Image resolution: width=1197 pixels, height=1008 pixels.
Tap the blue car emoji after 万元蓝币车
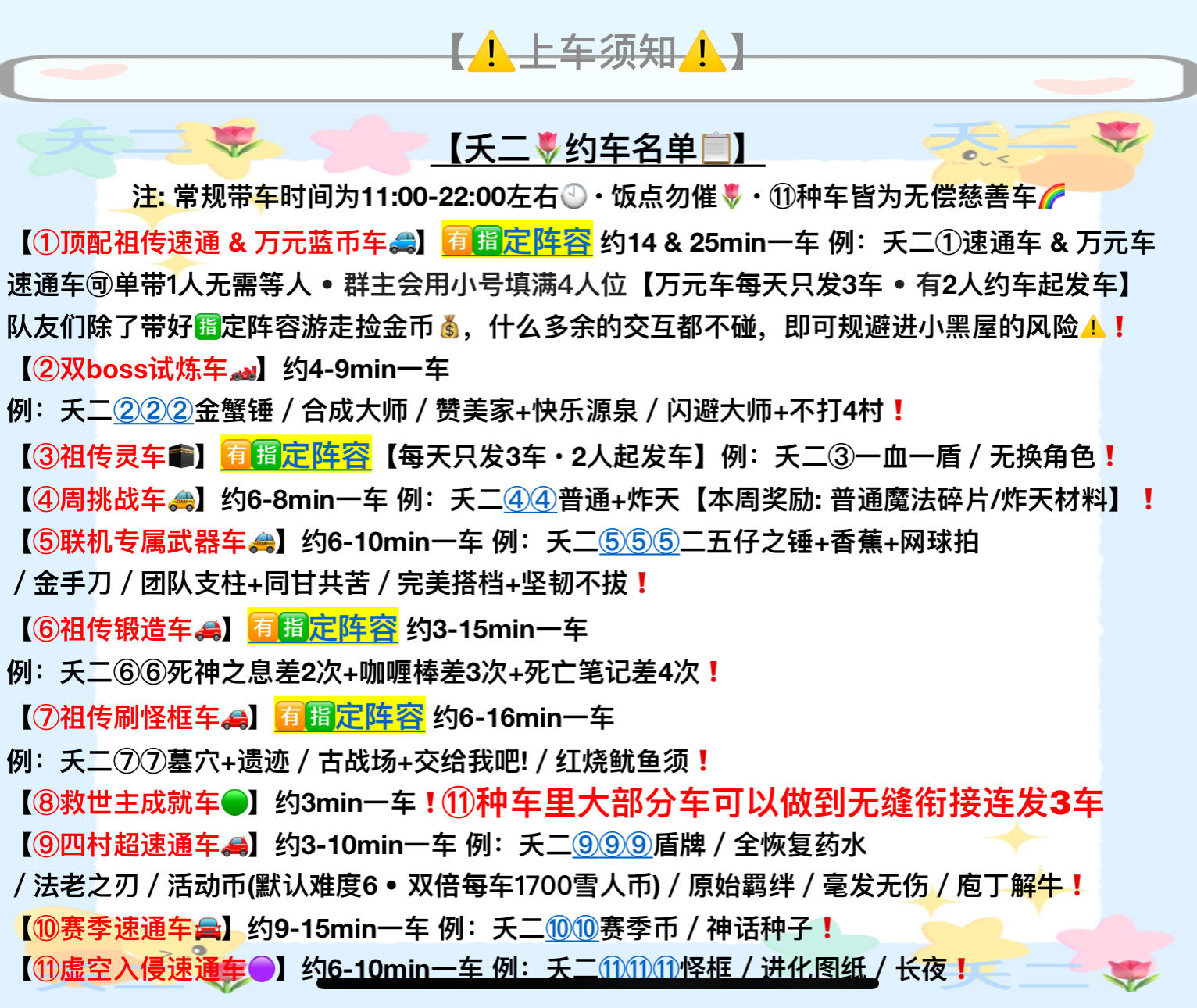[x=402, y=242]
